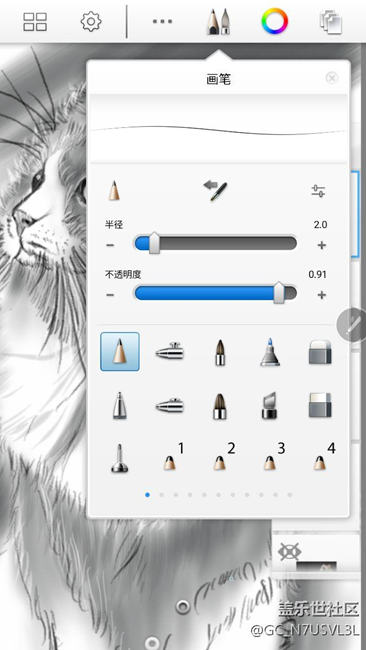Decrease opacity with the minus button

(110, 295)
